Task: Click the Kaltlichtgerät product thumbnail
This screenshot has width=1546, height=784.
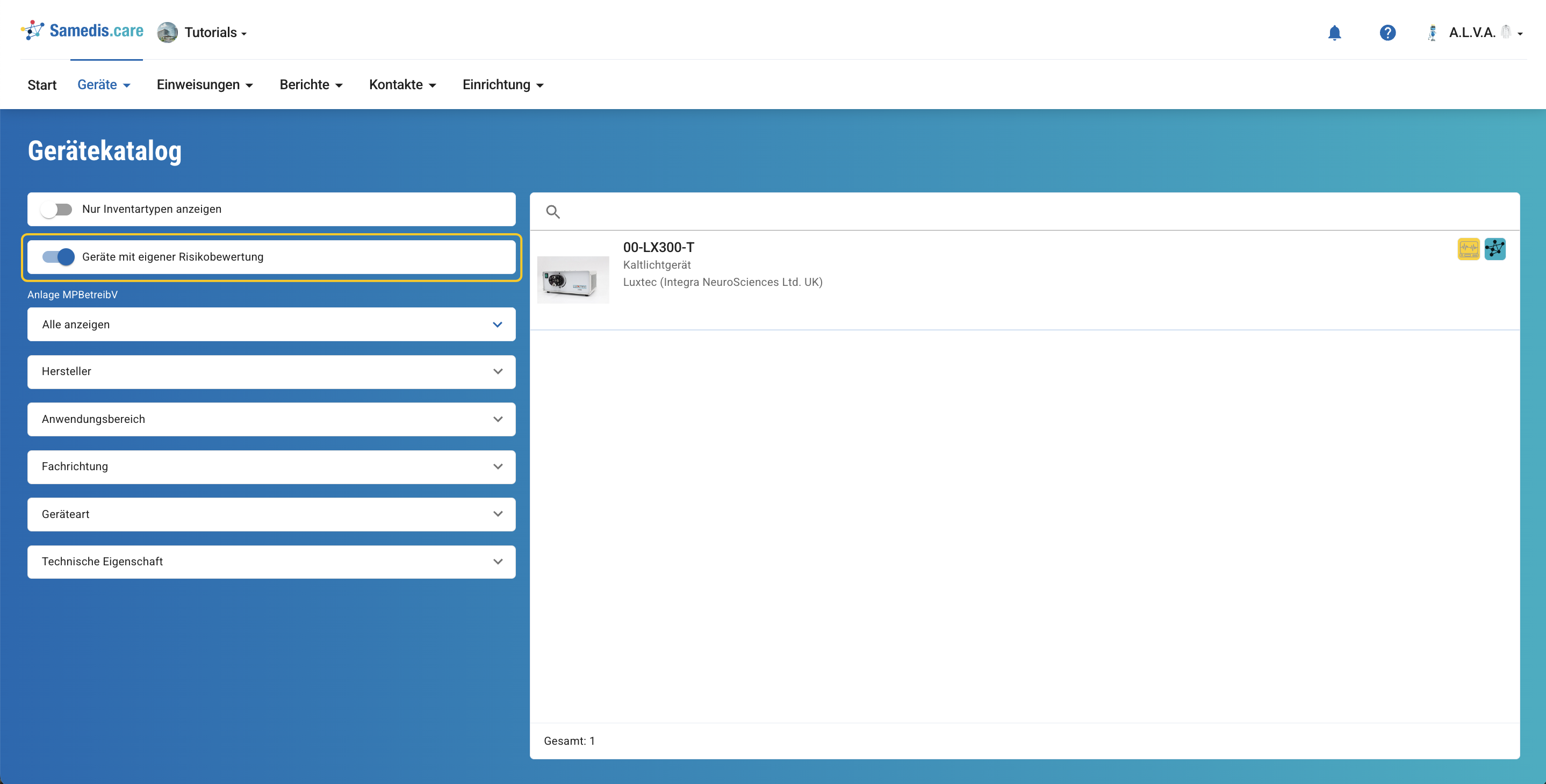Action: click(x=572, y=280)
